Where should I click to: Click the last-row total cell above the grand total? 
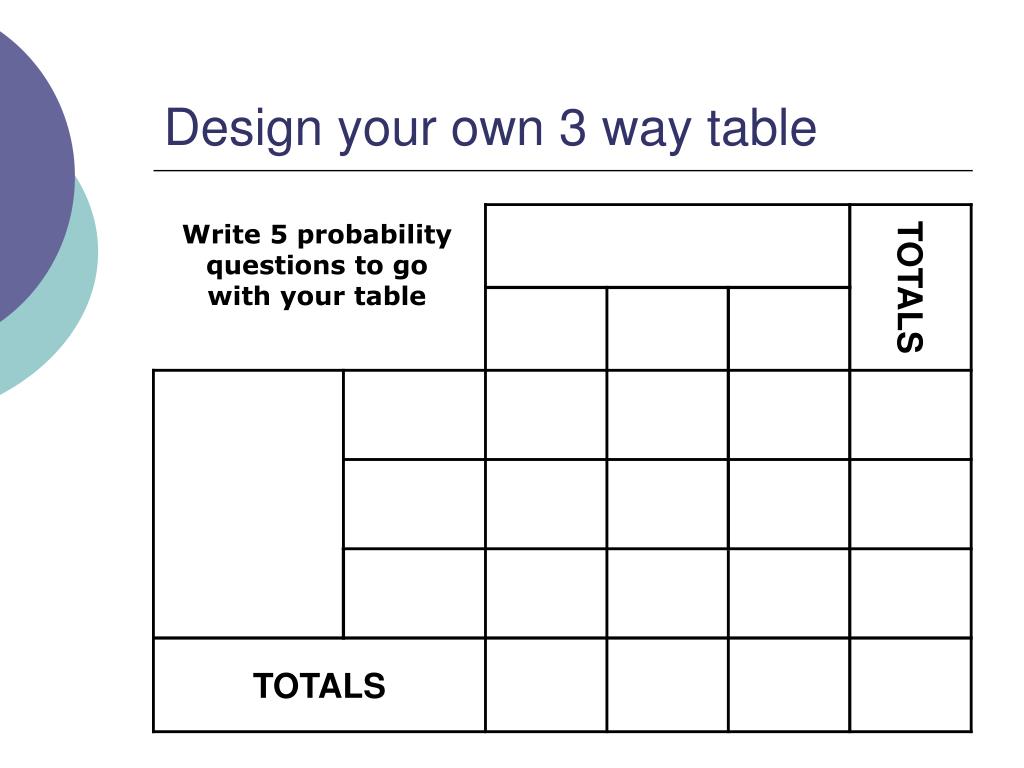click(911, 593)
